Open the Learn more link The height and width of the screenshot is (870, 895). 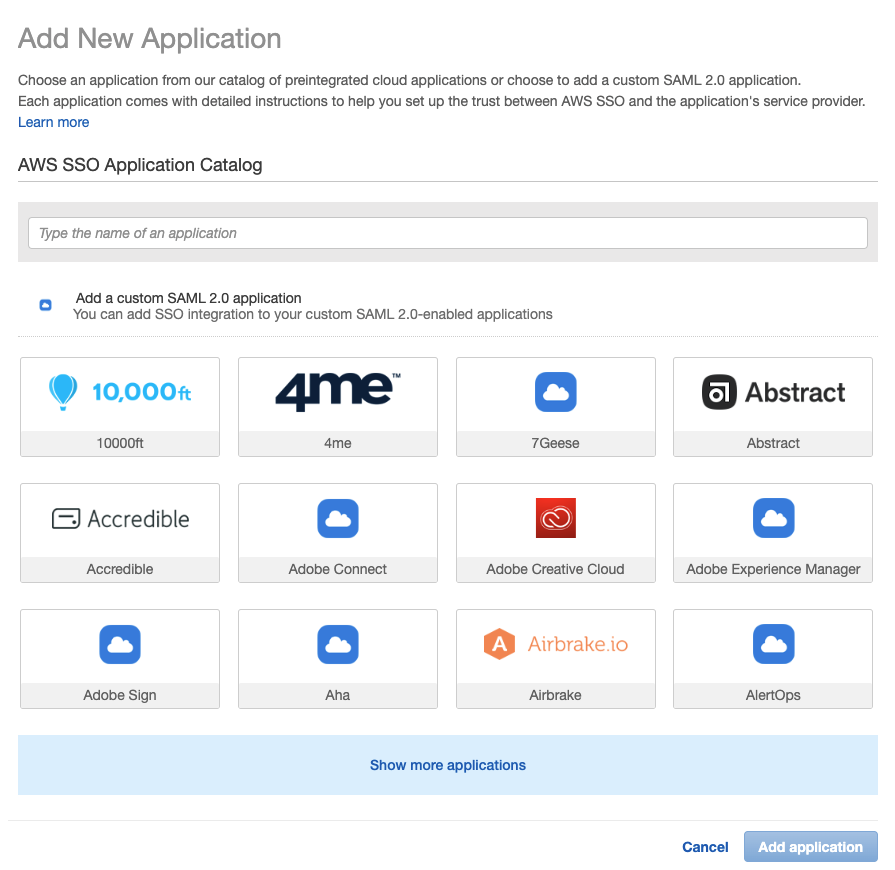click(54, 122)
